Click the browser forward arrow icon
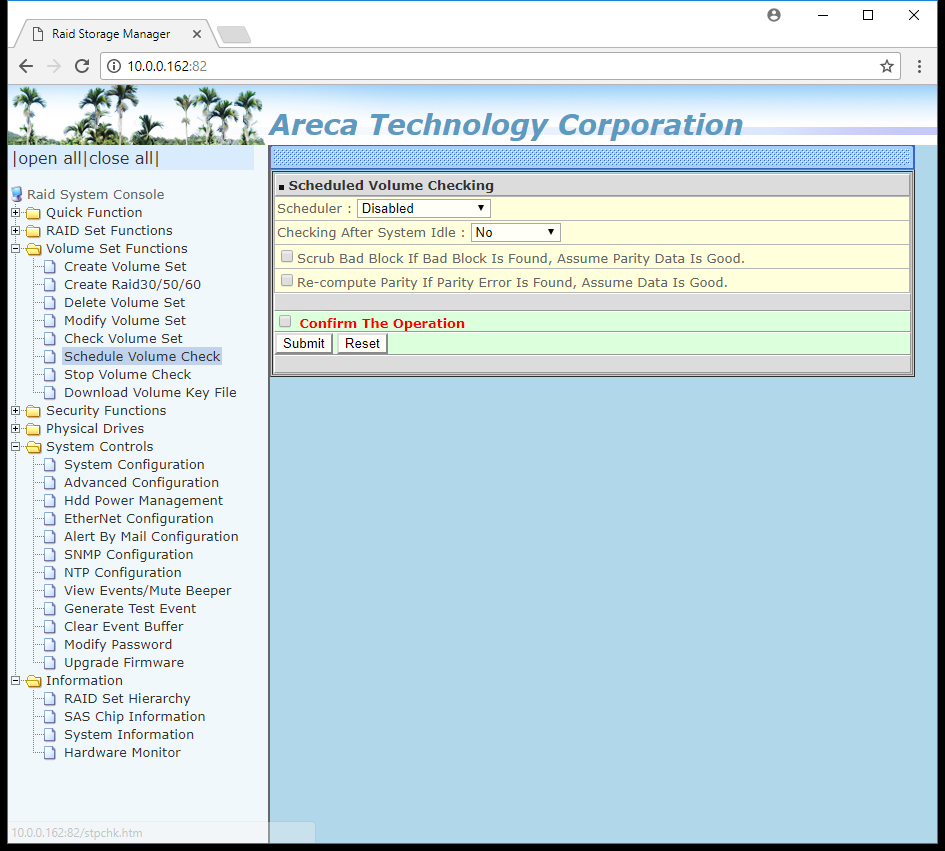The width and height of the screenshot is (945, 851). coord(54,66)
